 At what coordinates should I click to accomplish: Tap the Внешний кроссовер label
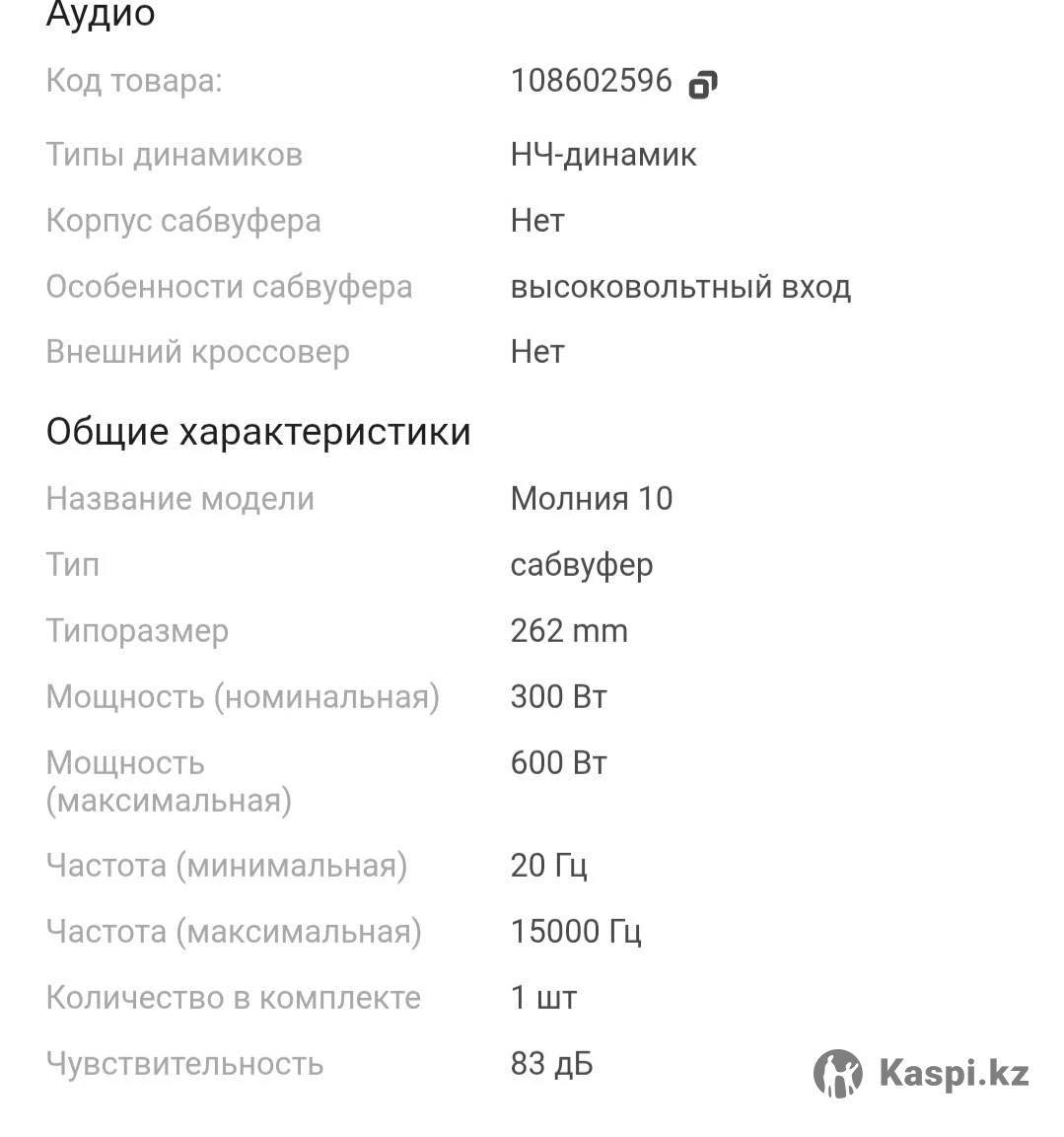tap(197, 352)
